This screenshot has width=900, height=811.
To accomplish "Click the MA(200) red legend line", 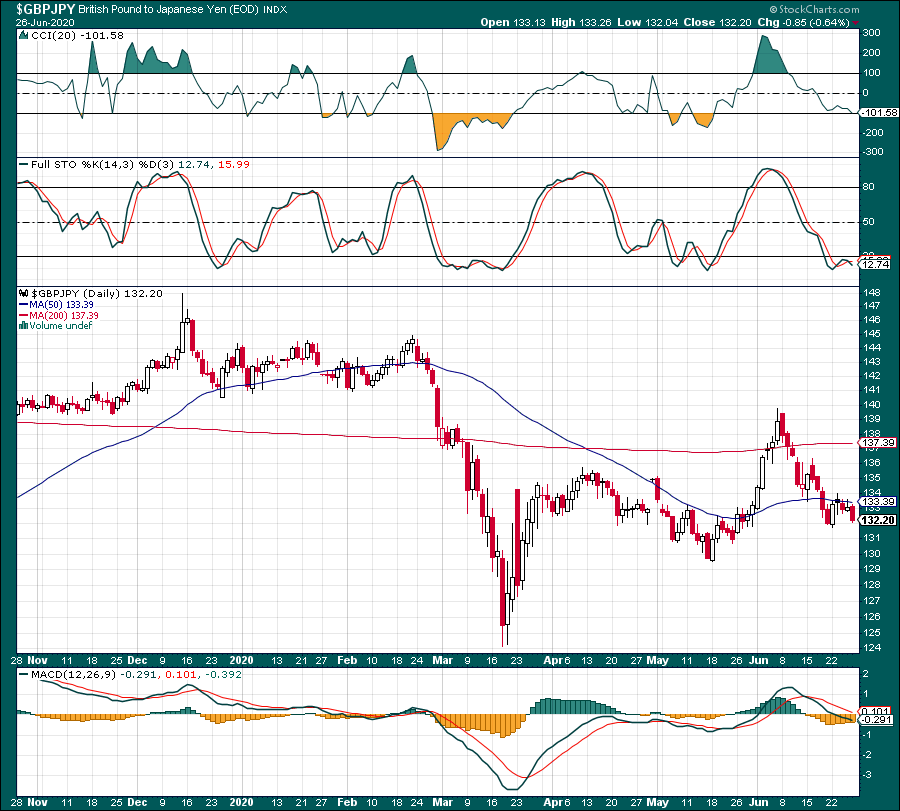I will (x=24, y=315).
